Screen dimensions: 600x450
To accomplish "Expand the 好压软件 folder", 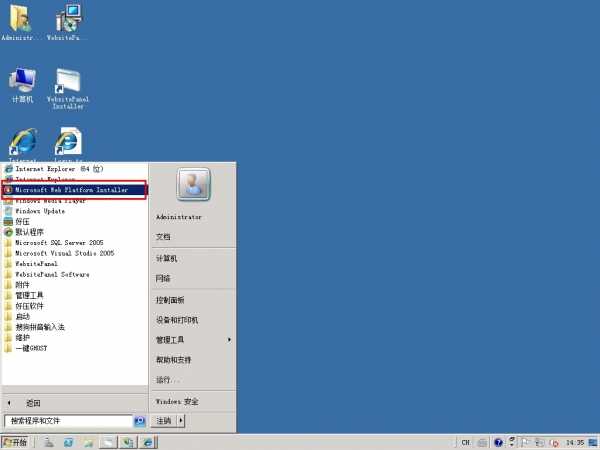I will point(74,306).
